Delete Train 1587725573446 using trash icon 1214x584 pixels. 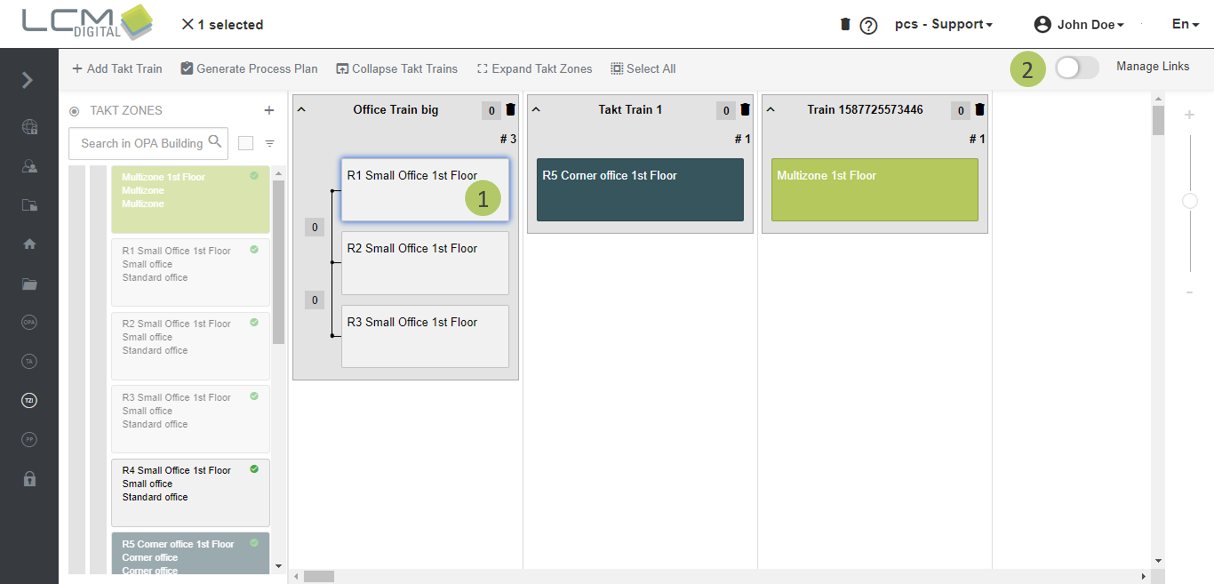click(x=980, y=110)
